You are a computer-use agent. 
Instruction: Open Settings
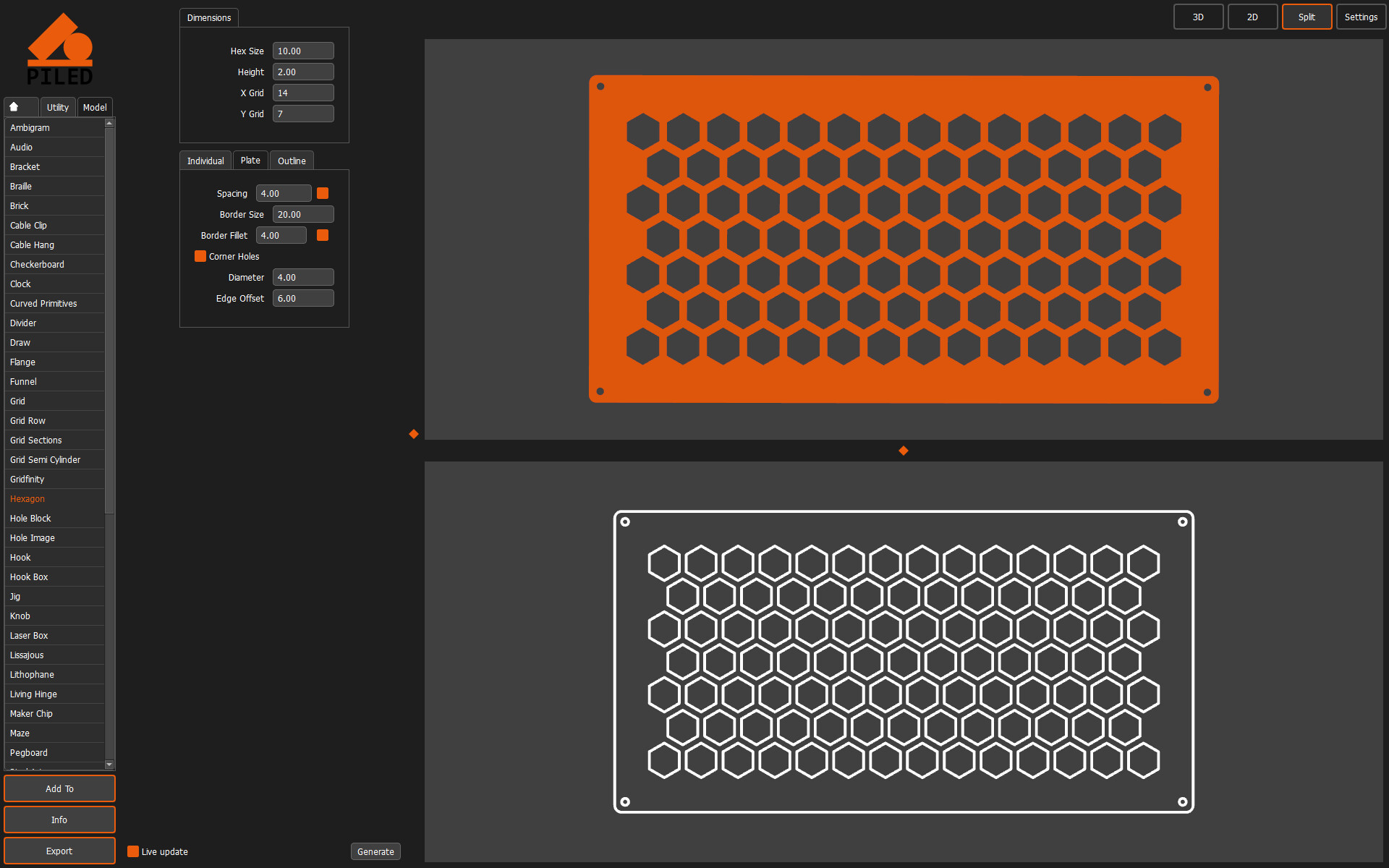pyautogui.click(x=1361, y=17)
